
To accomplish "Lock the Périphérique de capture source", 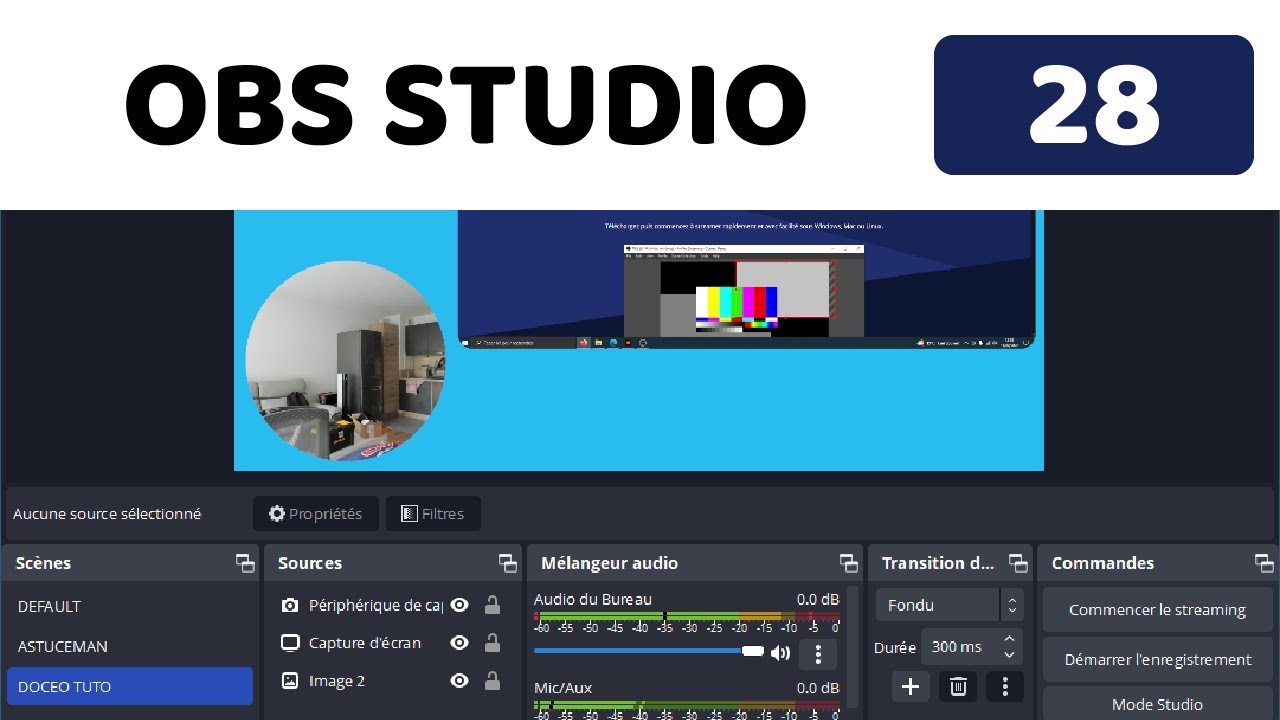I will (x=492, y=605).
